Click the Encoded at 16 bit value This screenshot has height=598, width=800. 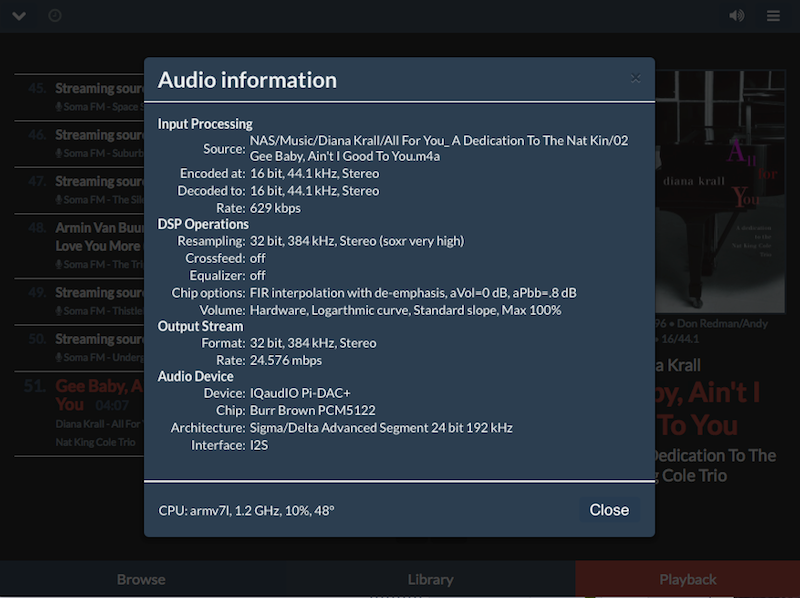click(x=314, y=173)
